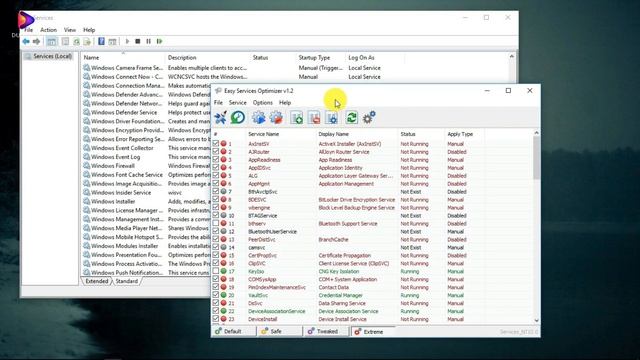This screenshot has height=360, width=640.
Task: Select the Default optimization mode
Action: 233,331
